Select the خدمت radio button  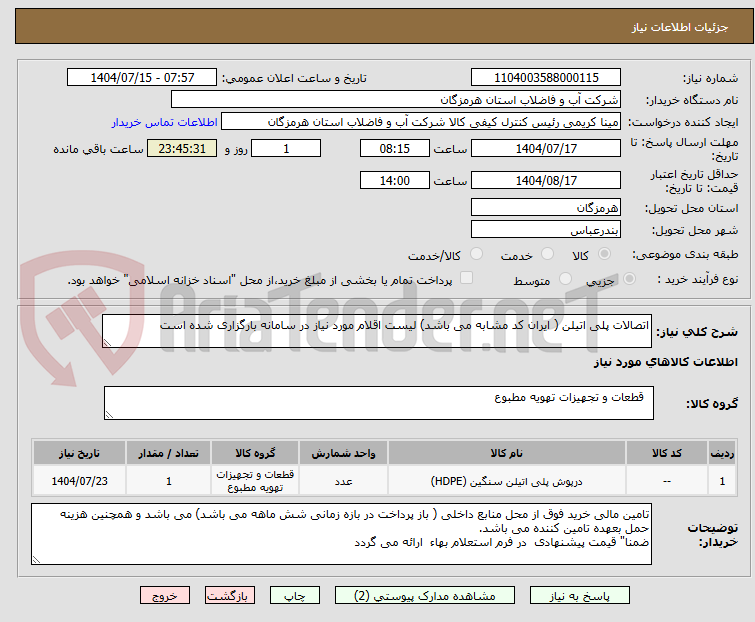coord(547,254)
